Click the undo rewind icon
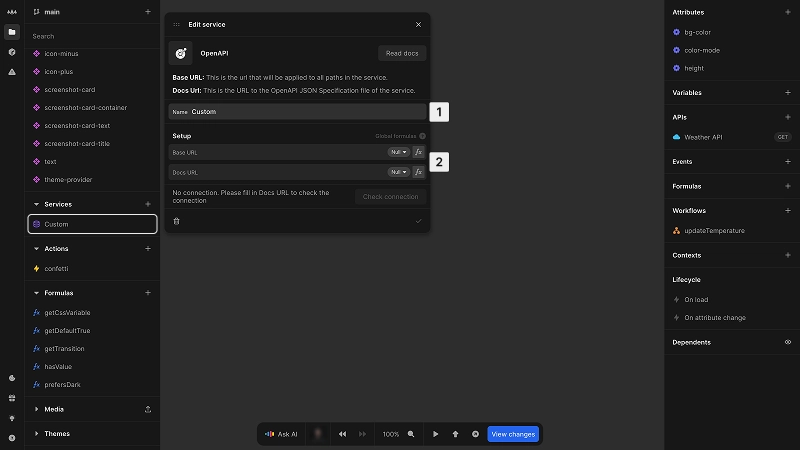 pyautogui.click(x=342, y=434)
